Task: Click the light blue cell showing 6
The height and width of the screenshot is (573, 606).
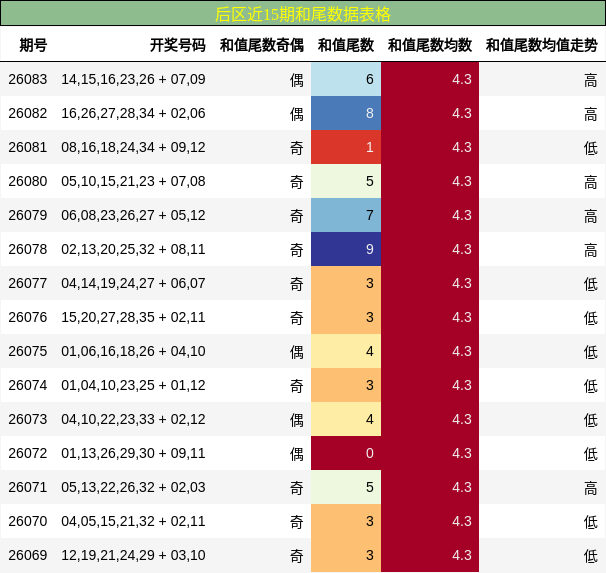Action: [346, 79]
